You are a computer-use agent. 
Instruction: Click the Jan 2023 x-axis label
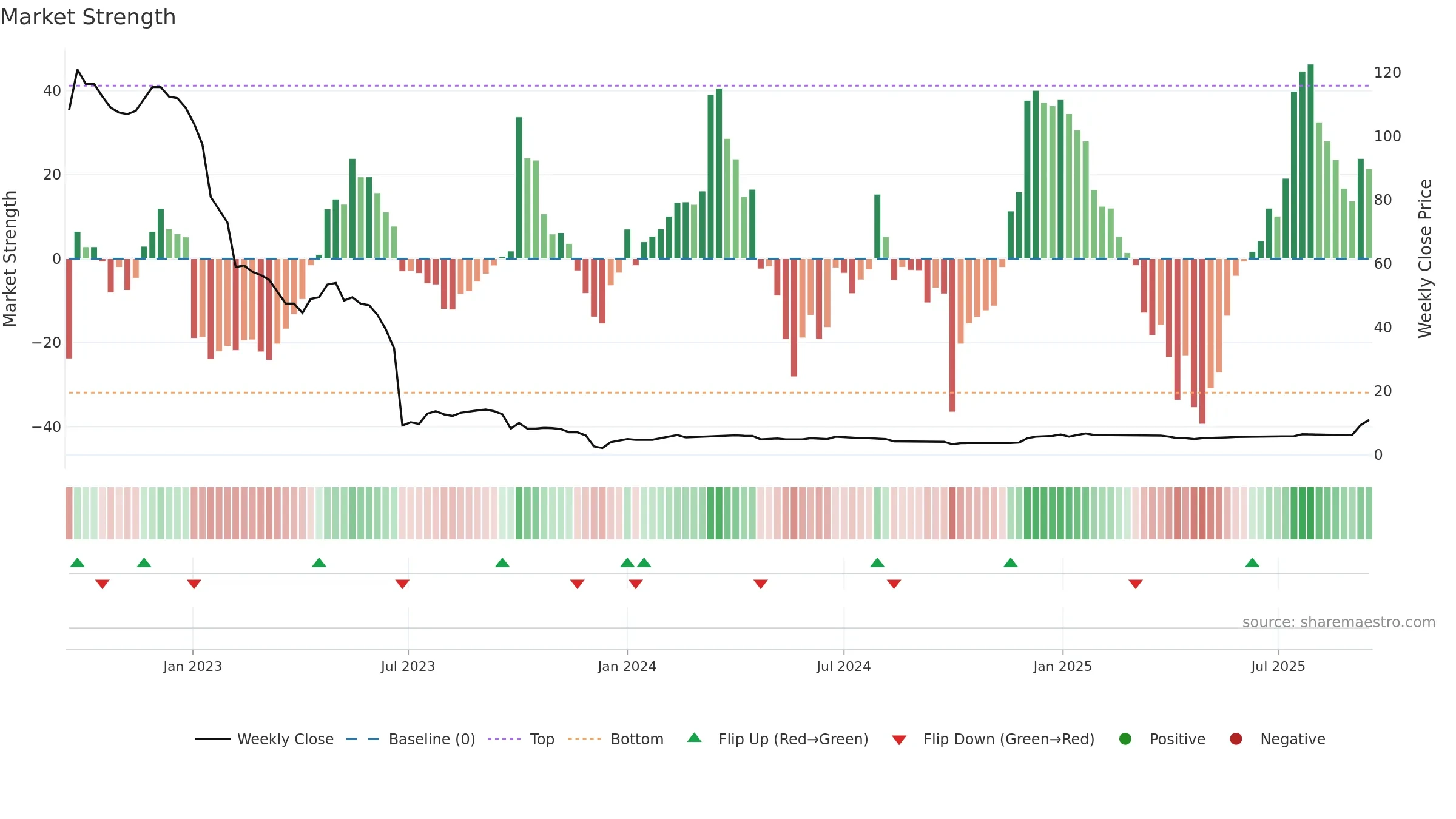(192, 667)
